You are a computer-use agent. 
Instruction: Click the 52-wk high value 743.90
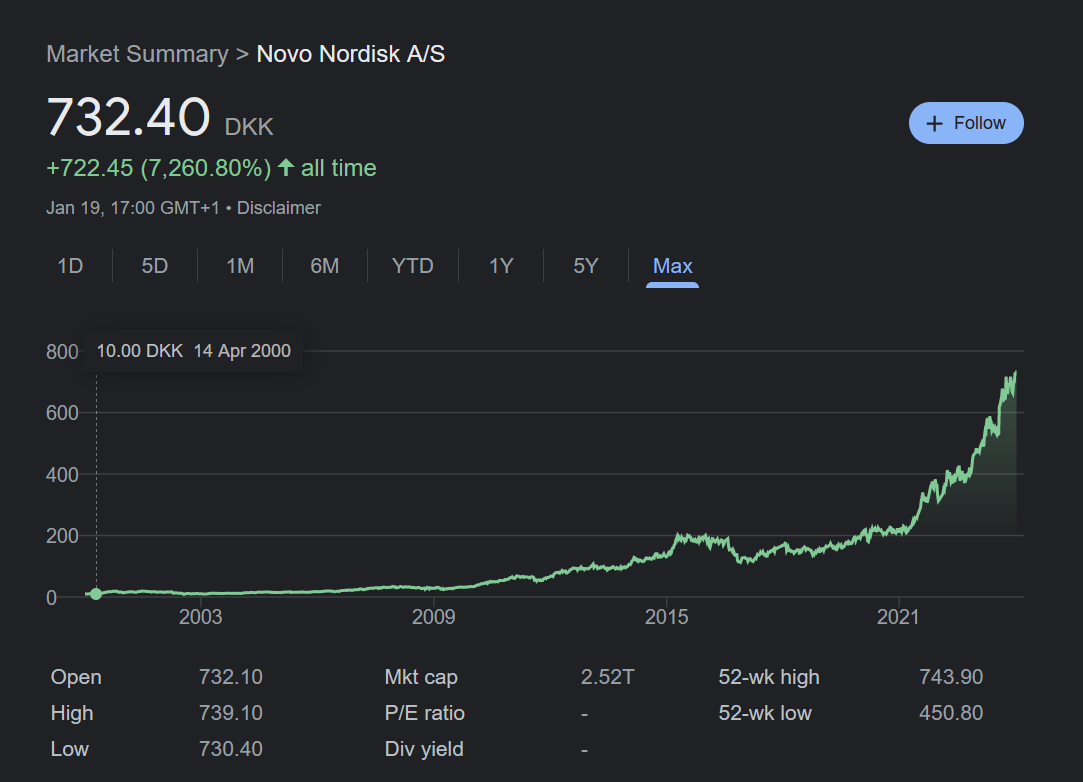951,677
